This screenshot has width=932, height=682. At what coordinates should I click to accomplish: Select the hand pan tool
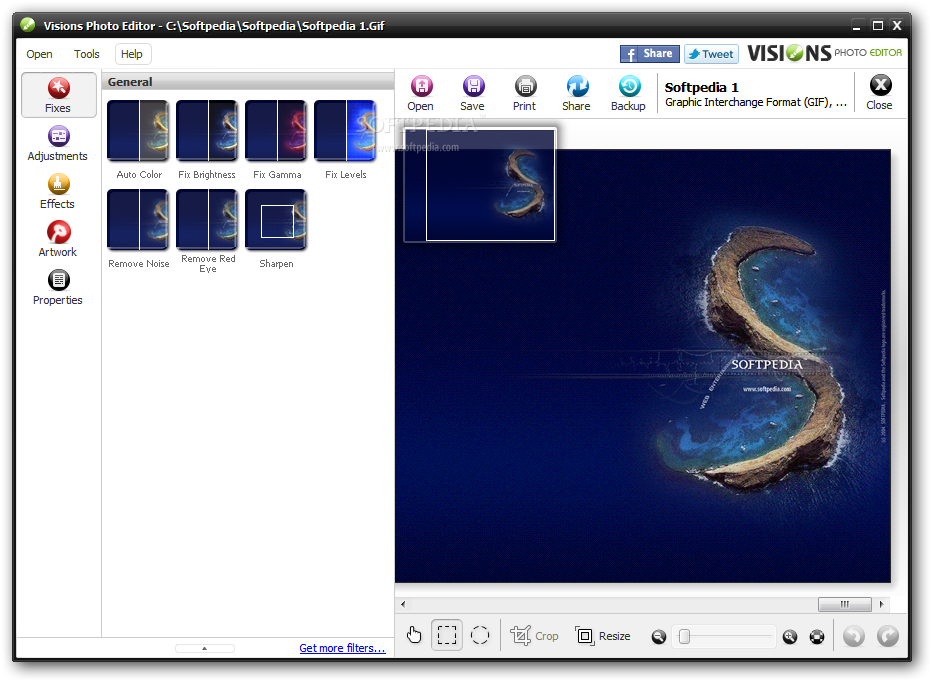pyautogui.click(x=414, y=636)
